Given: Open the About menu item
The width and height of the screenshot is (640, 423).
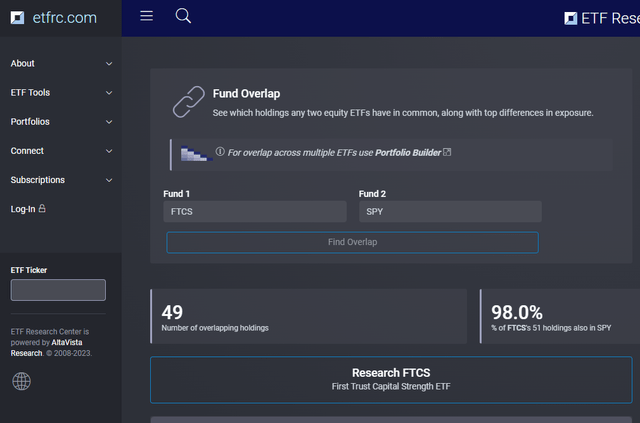Looking at the screenshot, I should coord(22,63).
